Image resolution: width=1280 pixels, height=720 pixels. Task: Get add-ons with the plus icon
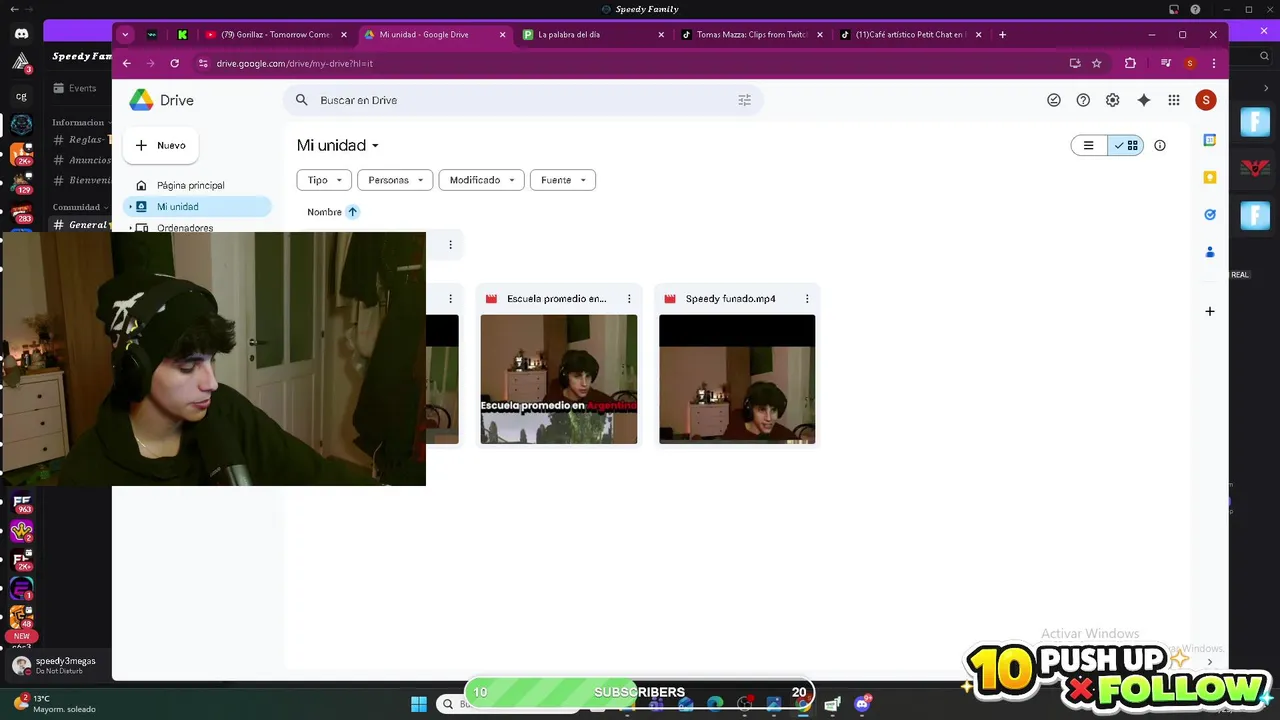1210,311
